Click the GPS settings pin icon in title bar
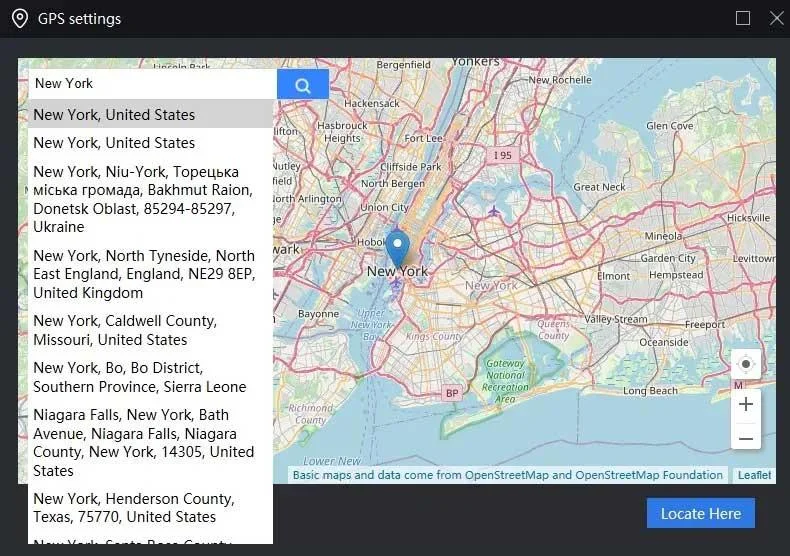Image resolution: width=790 pixels, height=556 pixels. click(19, 18)
